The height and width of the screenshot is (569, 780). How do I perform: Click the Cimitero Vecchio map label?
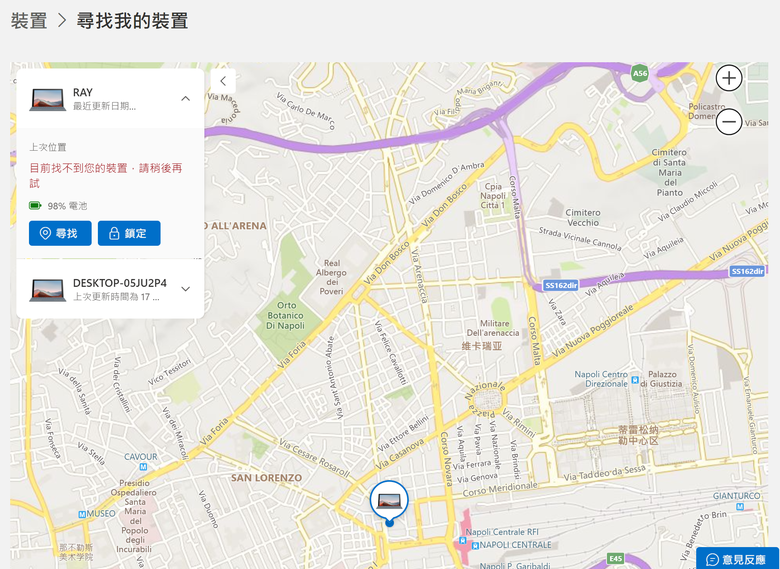pyautogui.click(x=583, y=217)
